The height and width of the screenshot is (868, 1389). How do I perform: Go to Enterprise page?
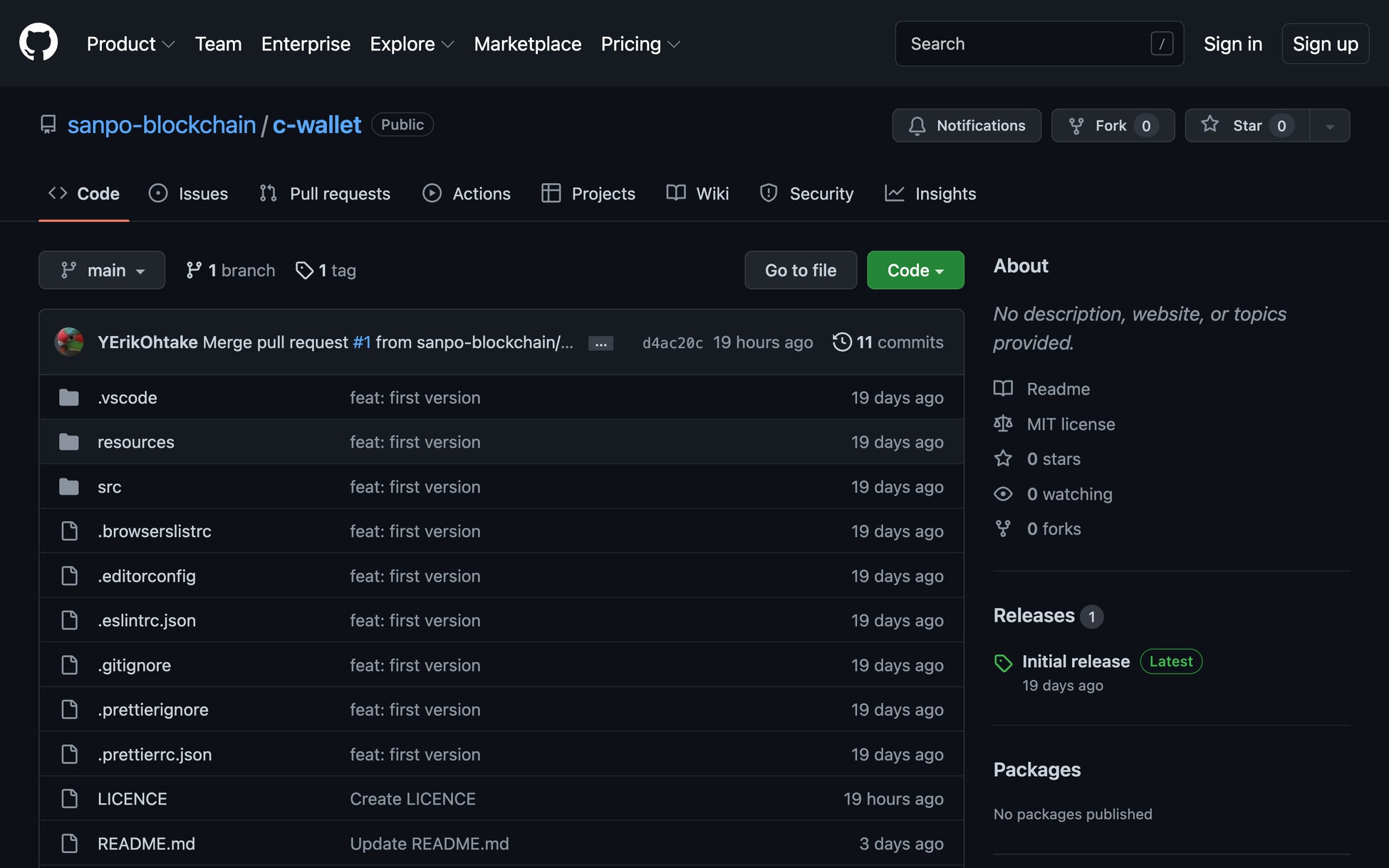pyautogui.click(x=306, y=43)
